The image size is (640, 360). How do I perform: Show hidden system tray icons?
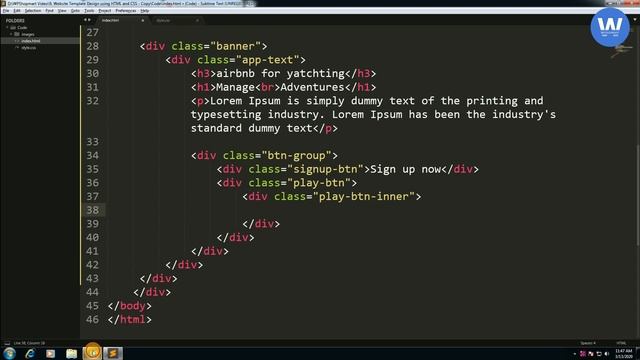(x=575, y=353)
